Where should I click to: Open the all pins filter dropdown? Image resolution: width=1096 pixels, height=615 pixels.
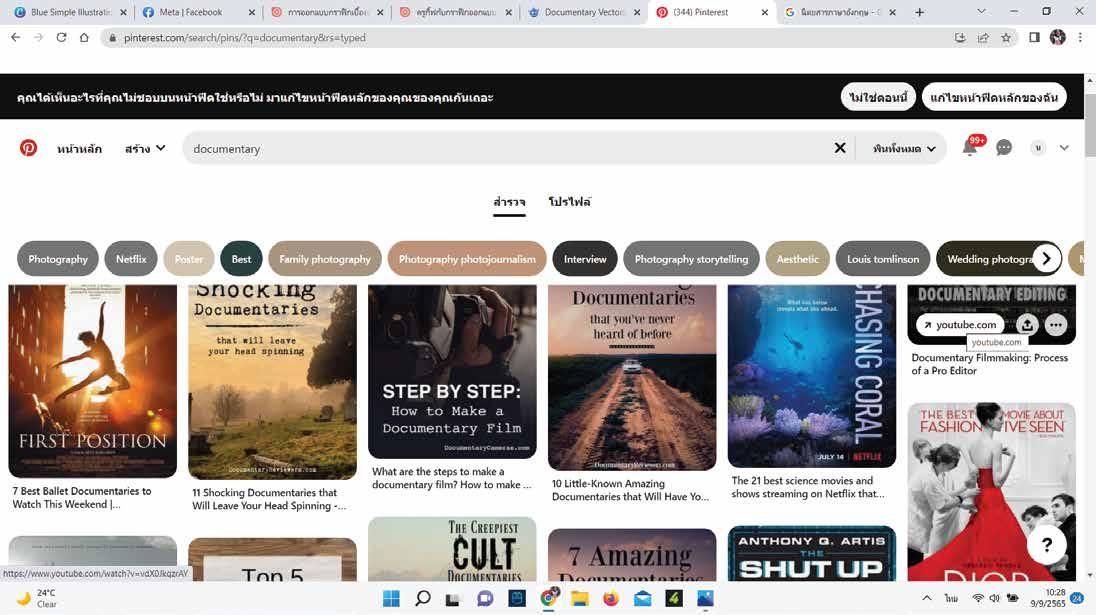tap(903, 148)
